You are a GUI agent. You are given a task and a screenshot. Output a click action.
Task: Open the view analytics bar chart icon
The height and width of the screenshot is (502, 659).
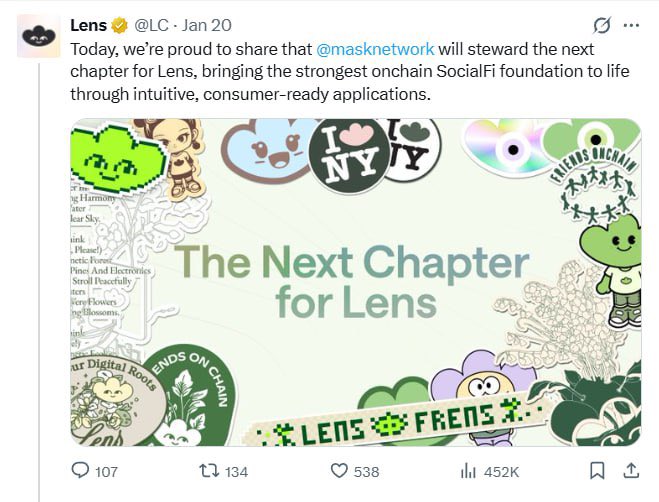467,470
